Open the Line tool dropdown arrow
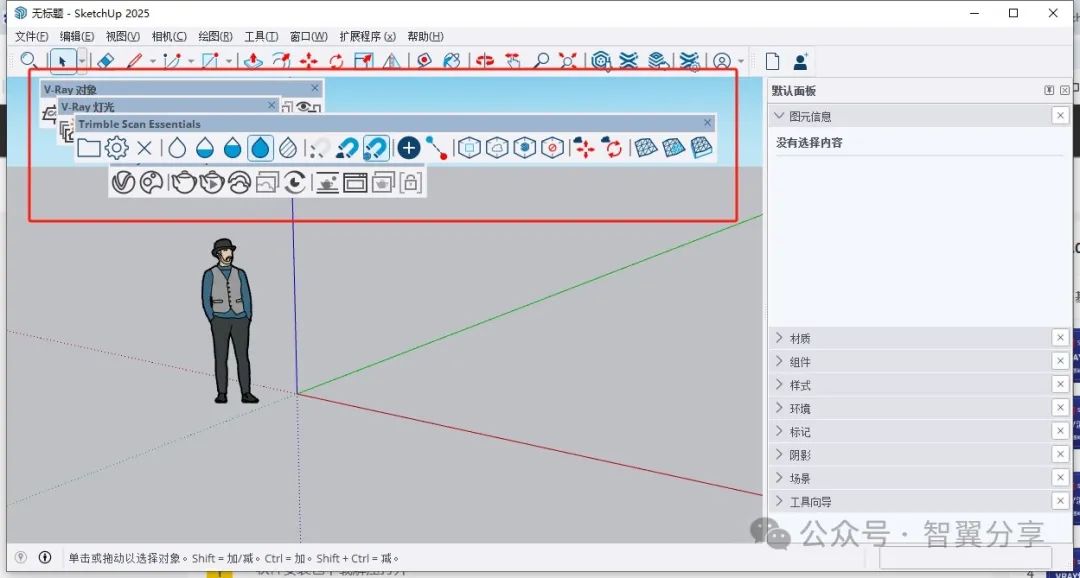The width and height of the screenshot is (1080, 578). coord(153,61)
